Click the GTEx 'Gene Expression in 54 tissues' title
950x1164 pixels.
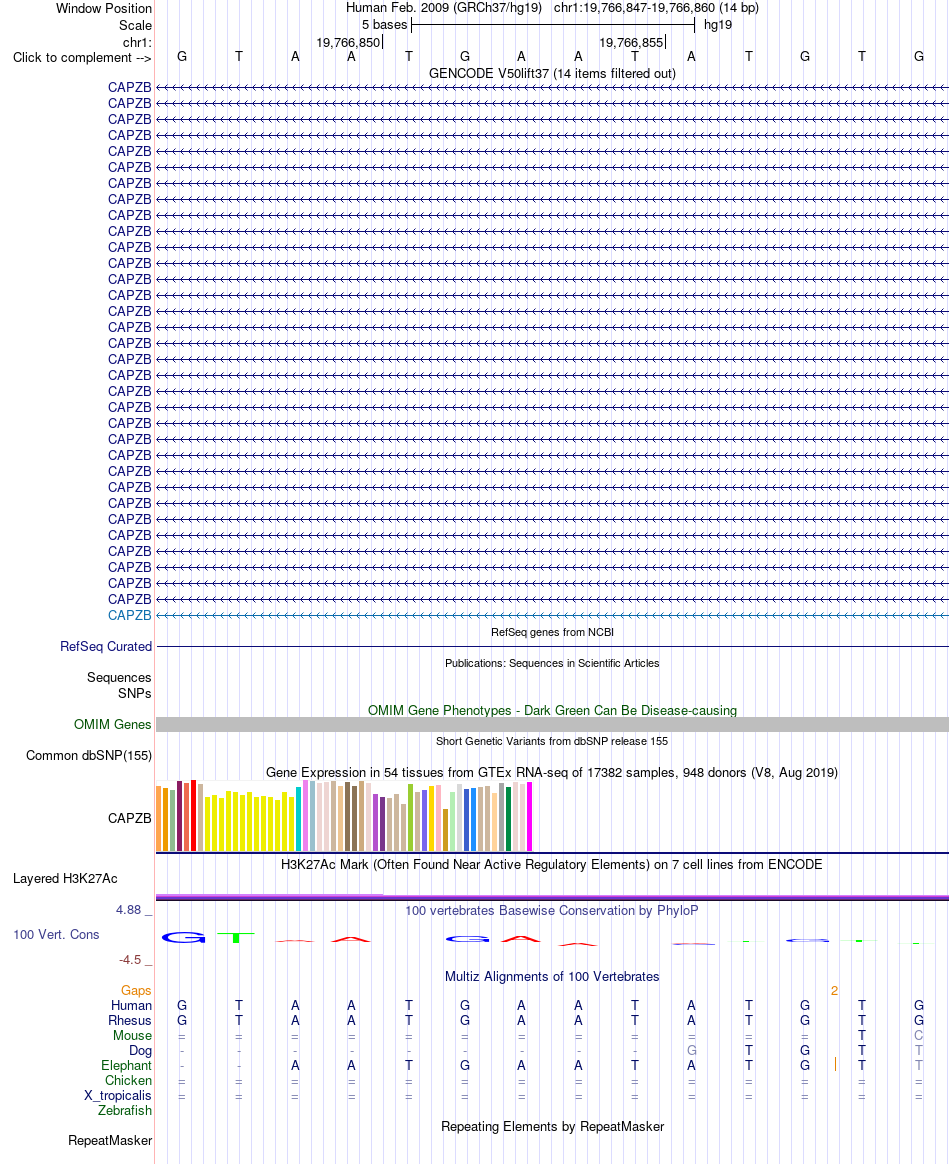(552, 773)
